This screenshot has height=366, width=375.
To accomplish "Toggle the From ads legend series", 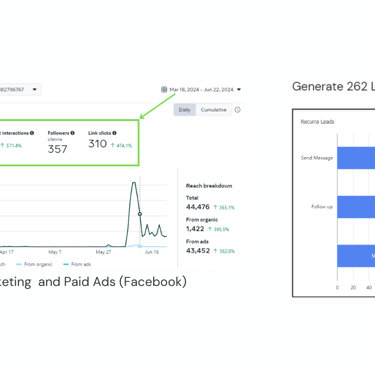I will coord(77,264).
